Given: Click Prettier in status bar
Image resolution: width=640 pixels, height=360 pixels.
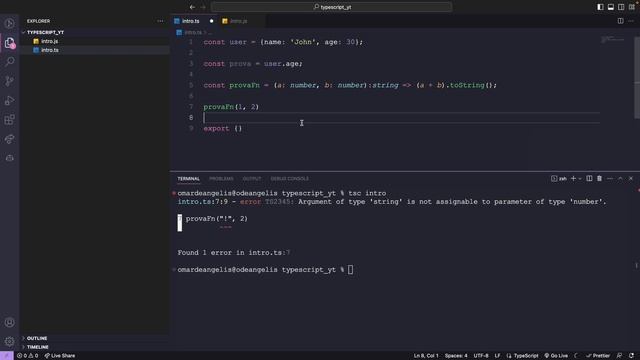Looking at the screenshot, I should [598, 356].
